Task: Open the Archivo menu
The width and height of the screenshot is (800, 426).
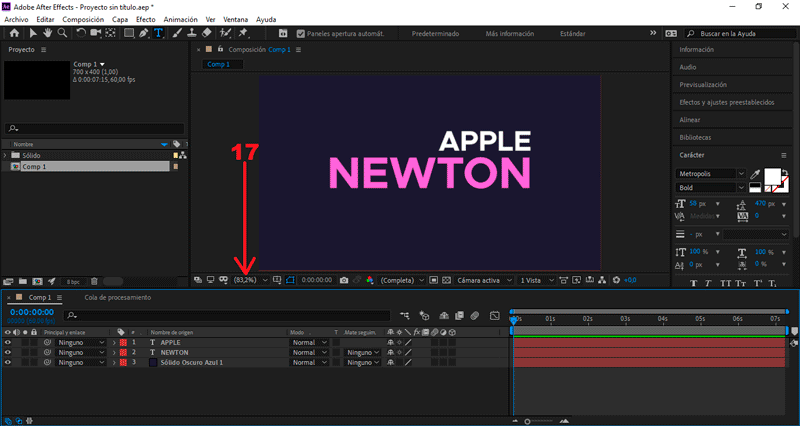Action: (16, 19)
